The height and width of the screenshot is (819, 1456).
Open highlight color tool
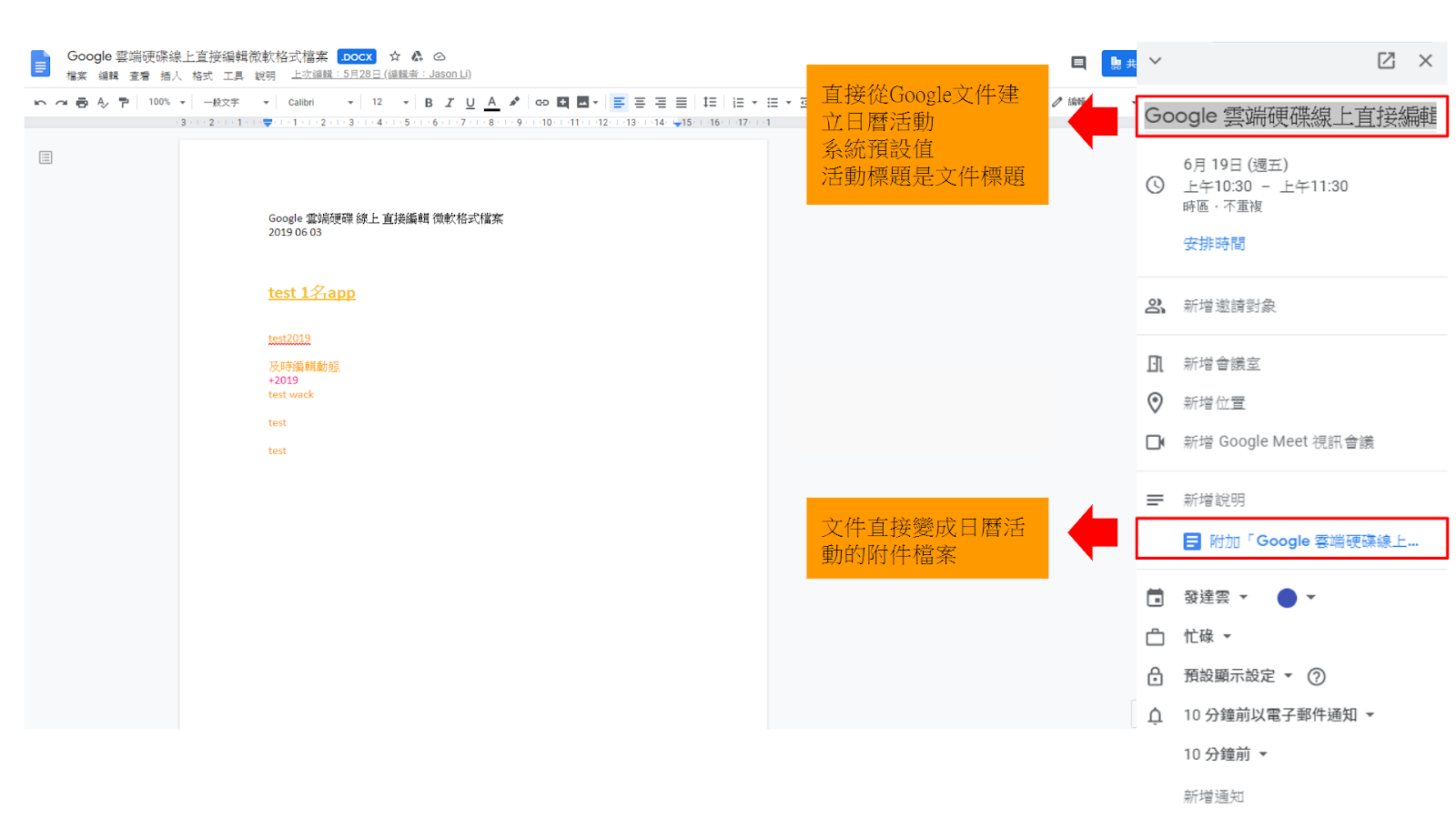(514, 103)
